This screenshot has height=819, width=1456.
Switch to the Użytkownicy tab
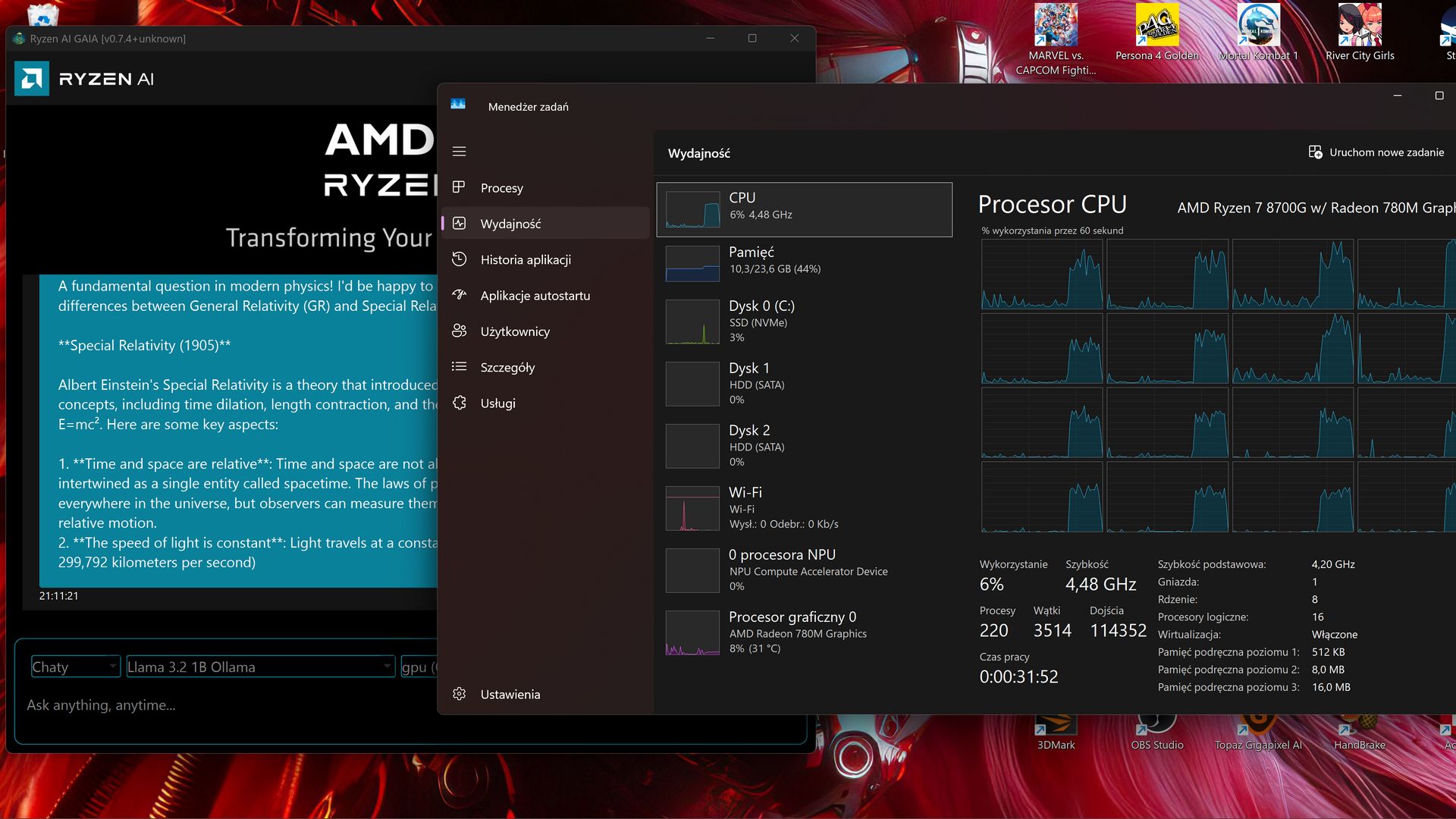pos(544,331)
